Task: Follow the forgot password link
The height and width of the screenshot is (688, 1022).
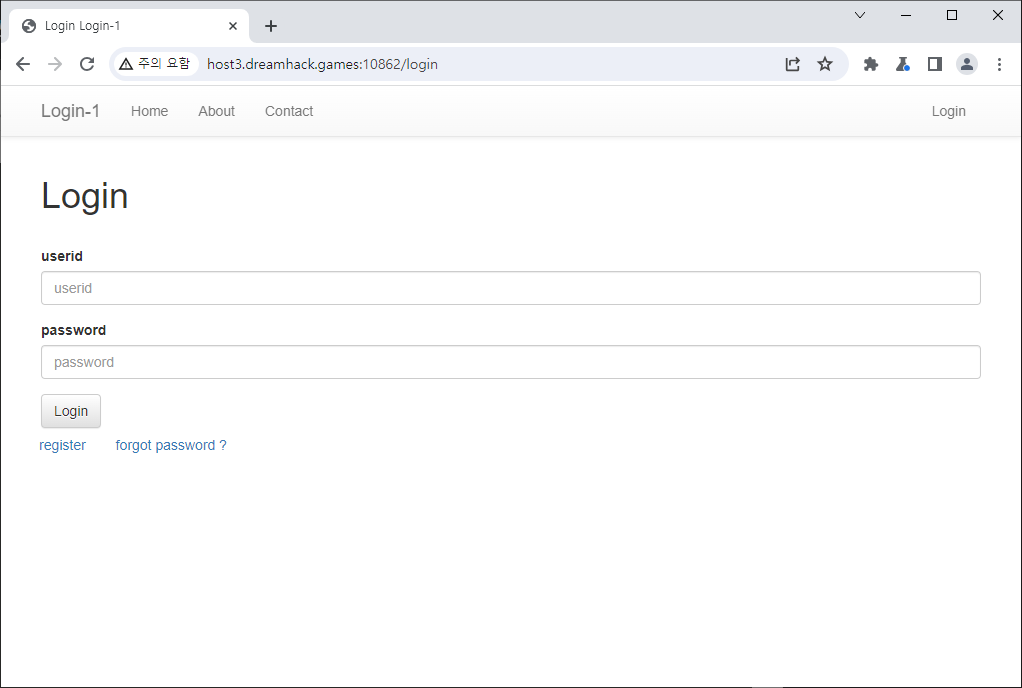Action: coord(171,445)
